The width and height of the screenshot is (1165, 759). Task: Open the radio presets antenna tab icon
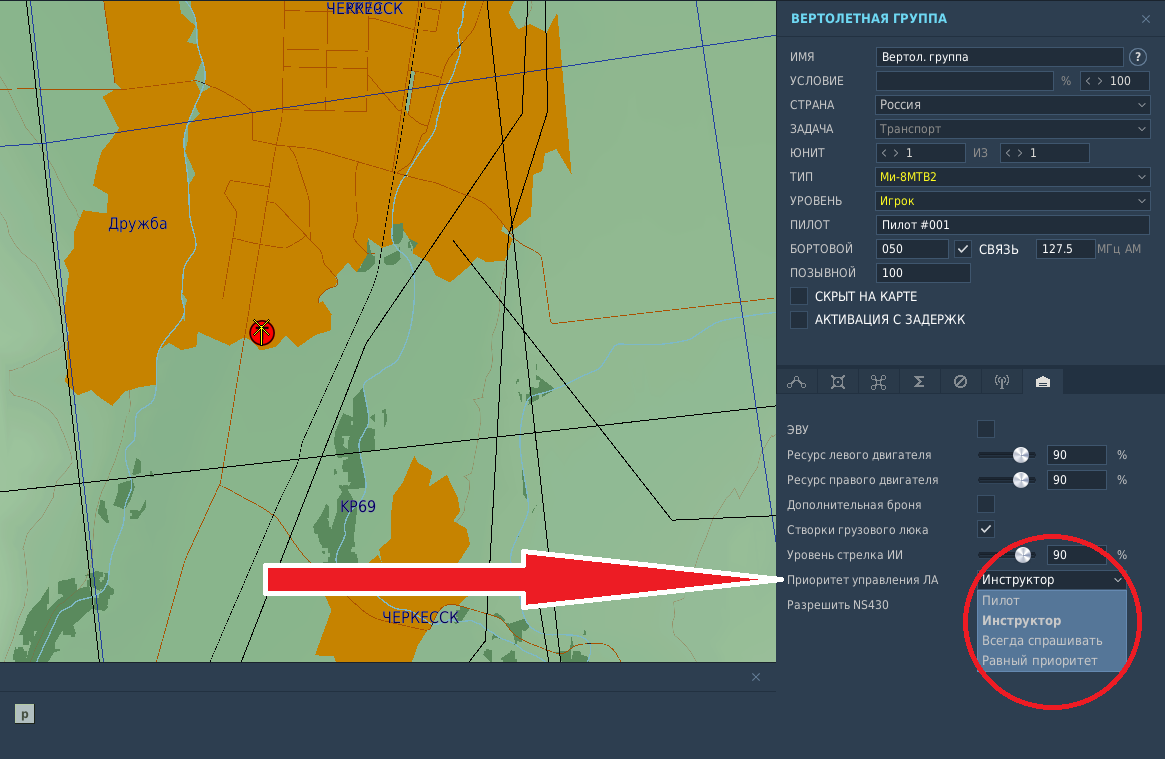tap(1002, 382)
